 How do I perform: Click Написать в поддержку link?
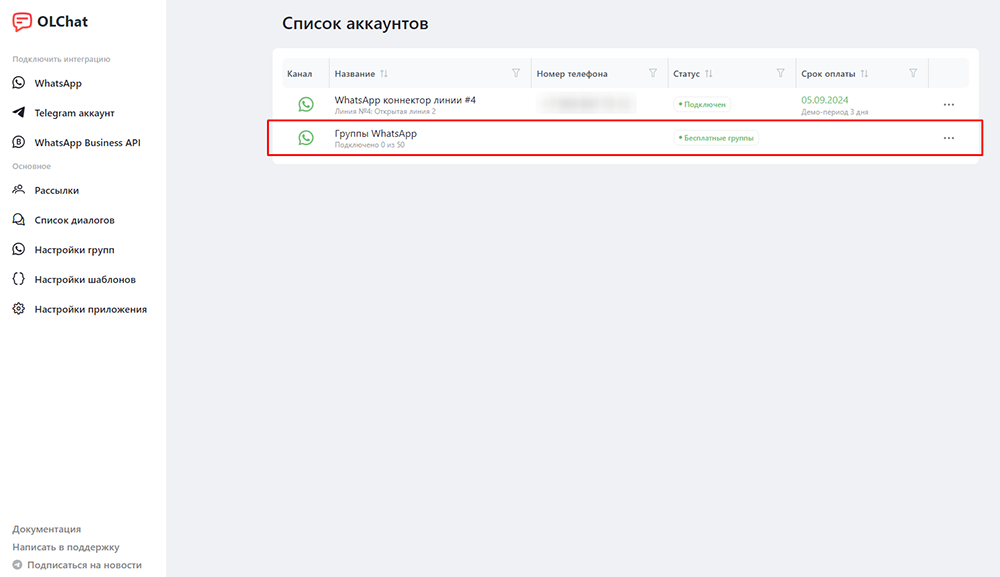[x=66, y=547]
